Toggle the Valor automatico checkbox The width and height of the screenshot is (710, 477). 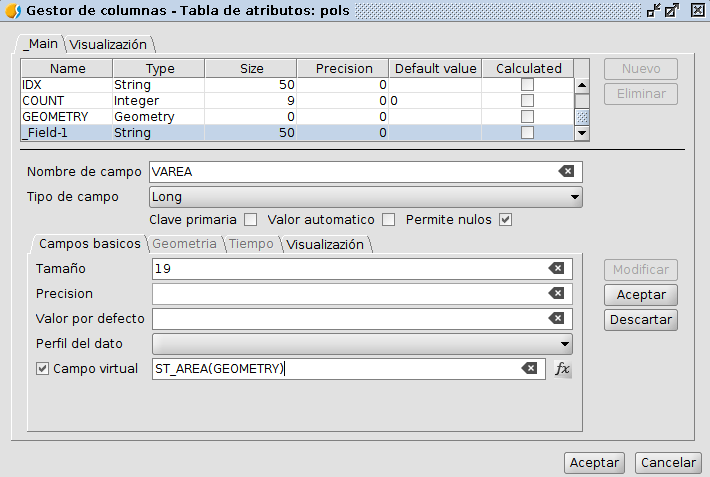389,220
